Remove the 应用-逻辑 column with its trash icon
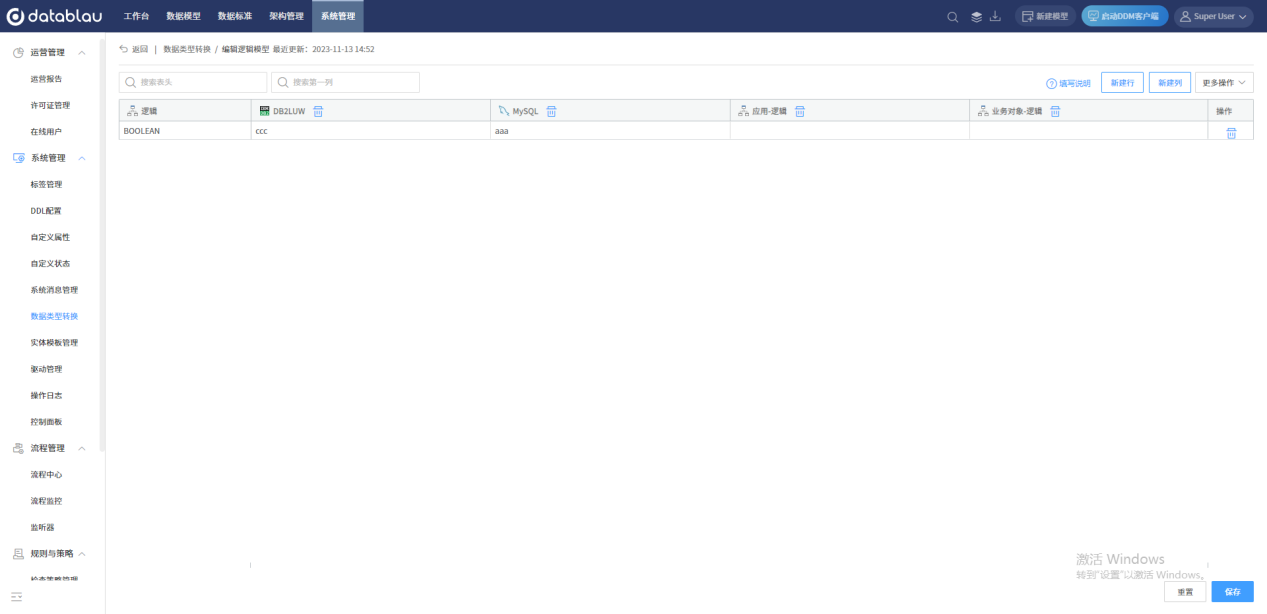This screenshot has width=1267, height=614. point(800,111)
